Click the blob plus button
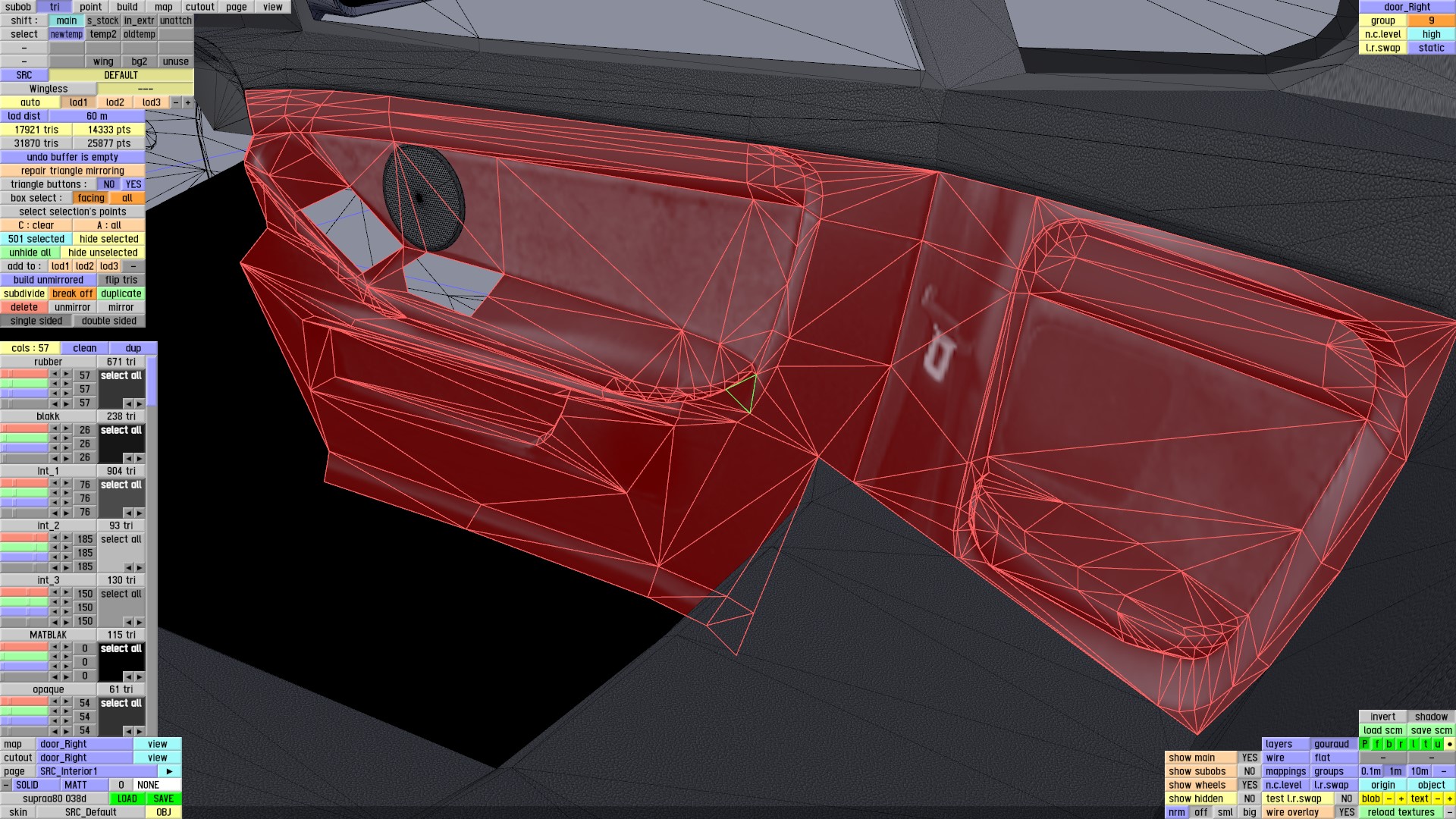 (x=1401, y=799)
